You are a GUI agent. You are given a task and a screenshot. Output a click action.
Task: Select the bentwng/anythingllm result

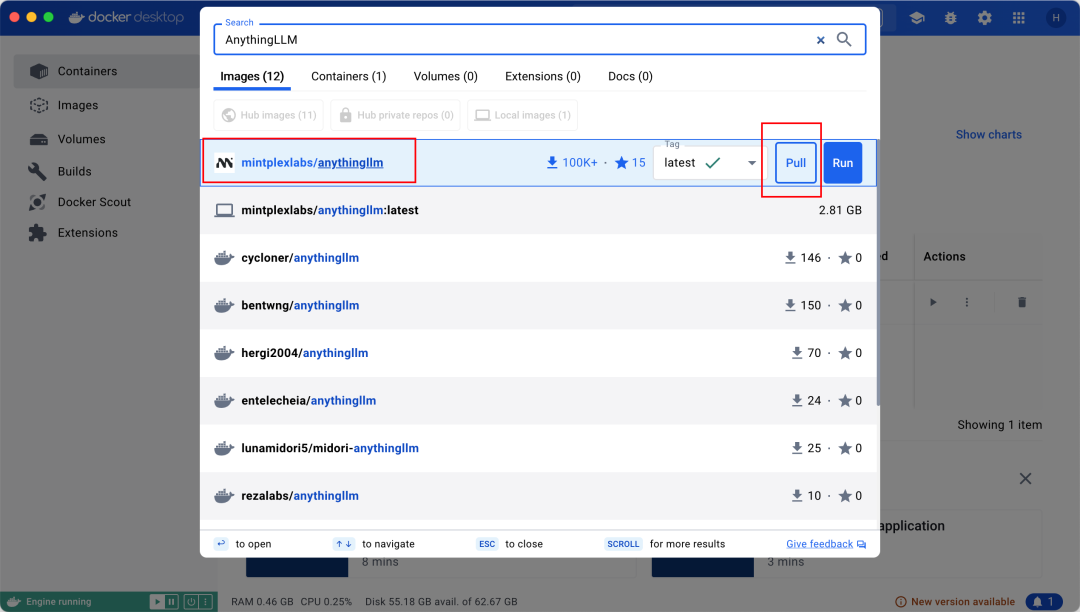(539, 305)
